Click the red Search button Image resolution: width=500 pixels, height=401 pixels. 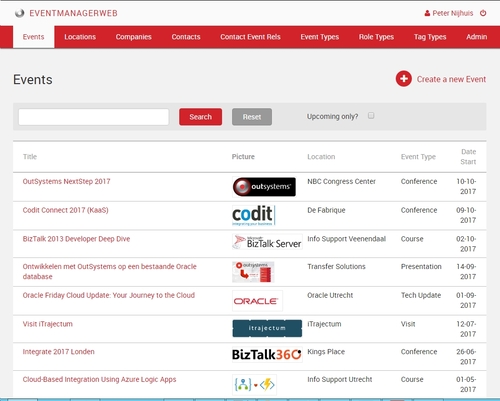point(200,117)
